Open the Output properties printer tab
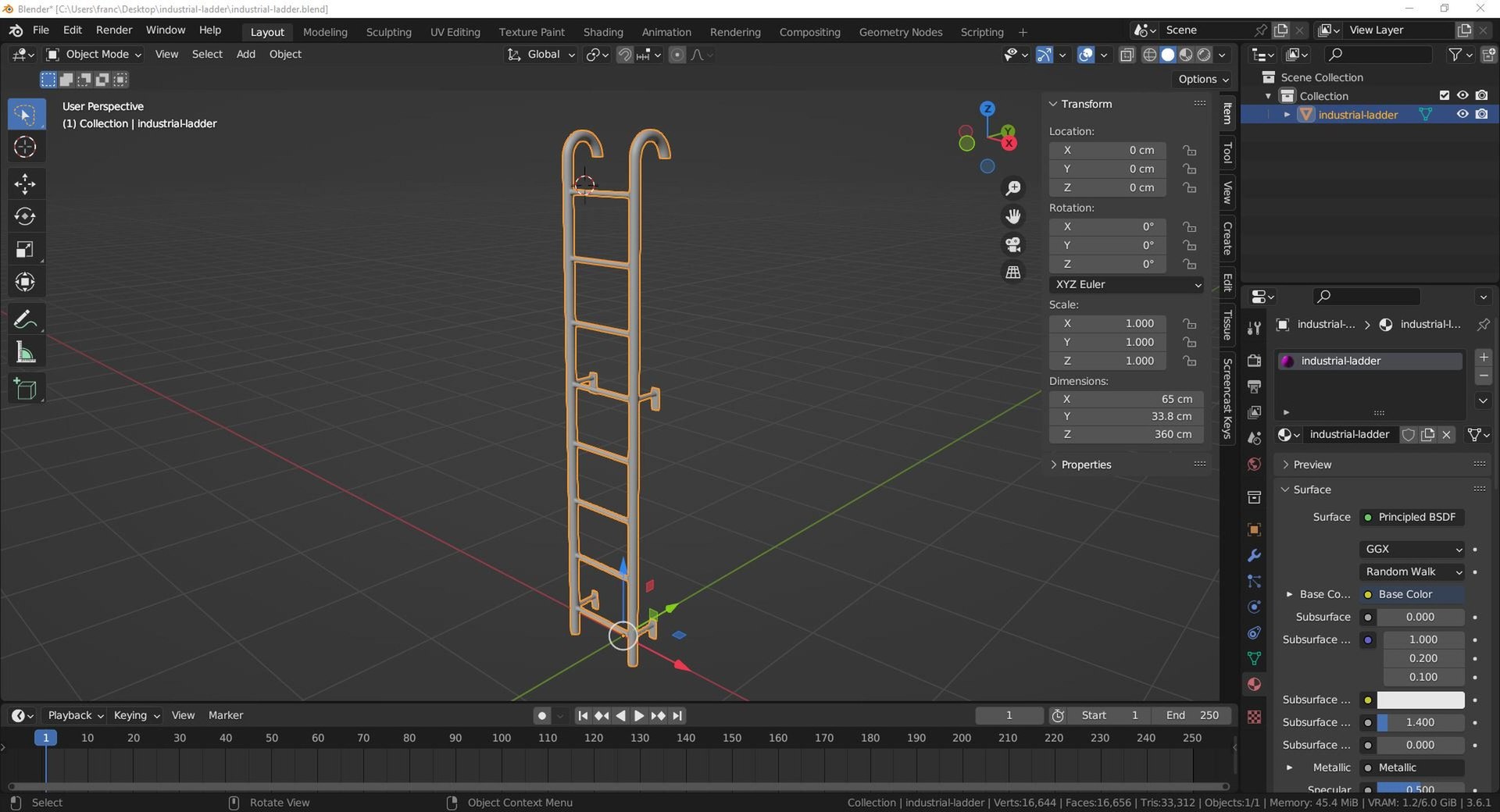This screenshot has width=1500, height=812. 1254,386
